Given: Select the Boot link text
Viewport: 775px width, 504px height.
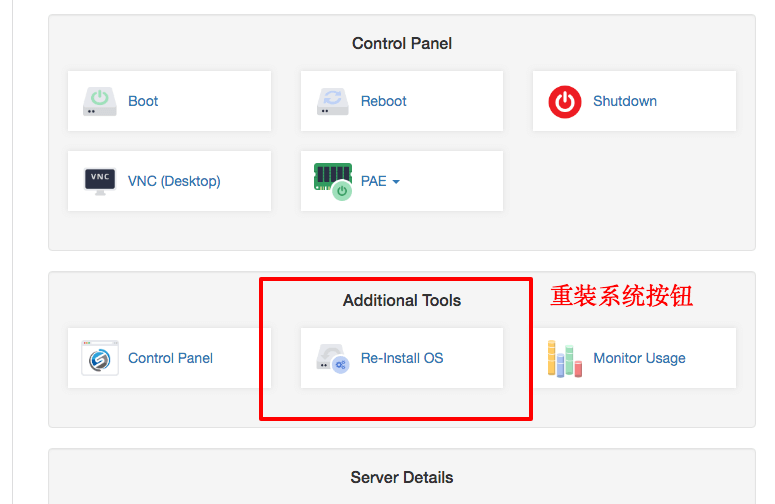Looking at the screenshot, I should (143, 101).
